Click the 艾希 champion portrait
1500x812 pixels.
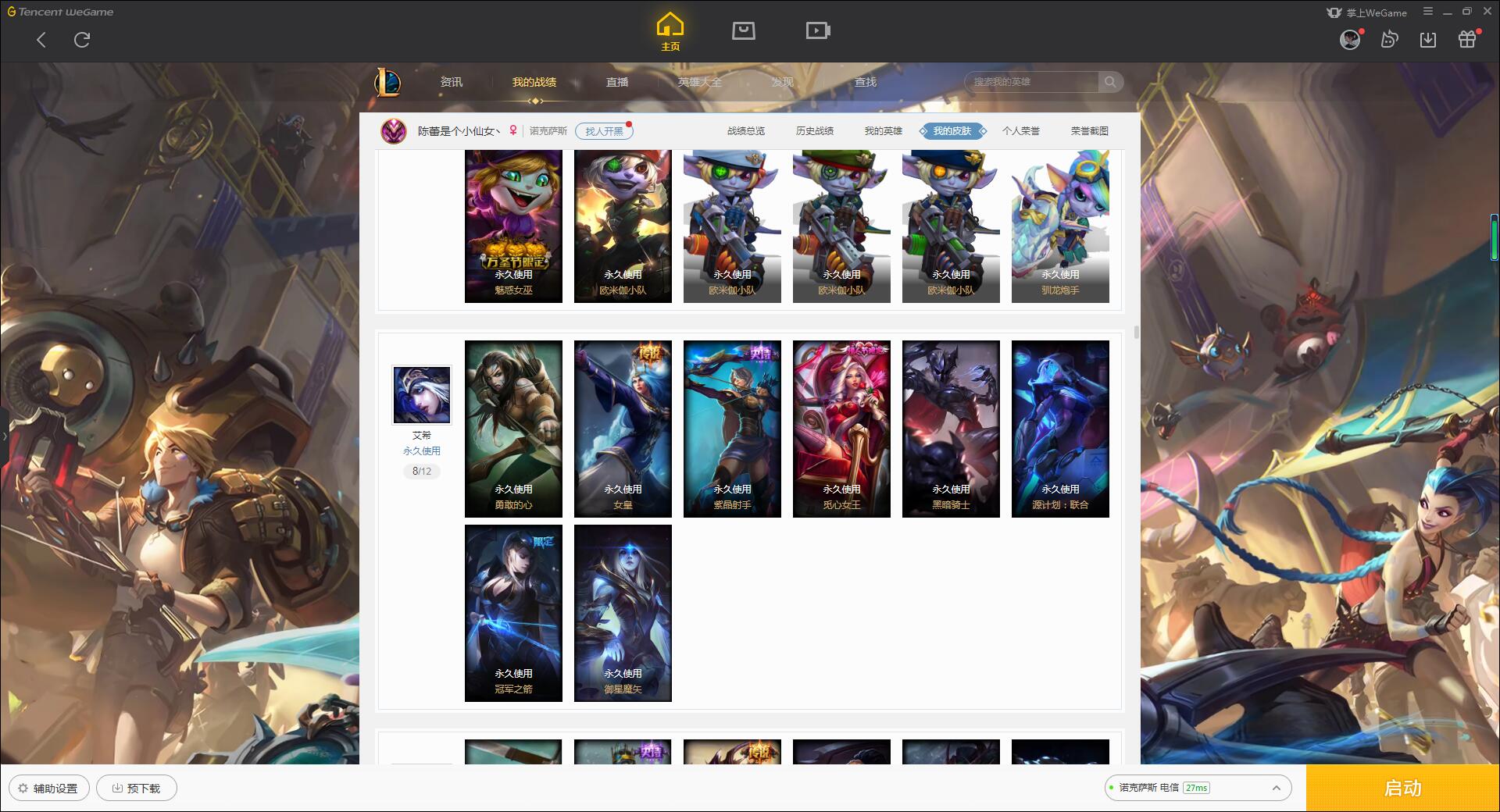pyautogui.click(x=421, y=395)
